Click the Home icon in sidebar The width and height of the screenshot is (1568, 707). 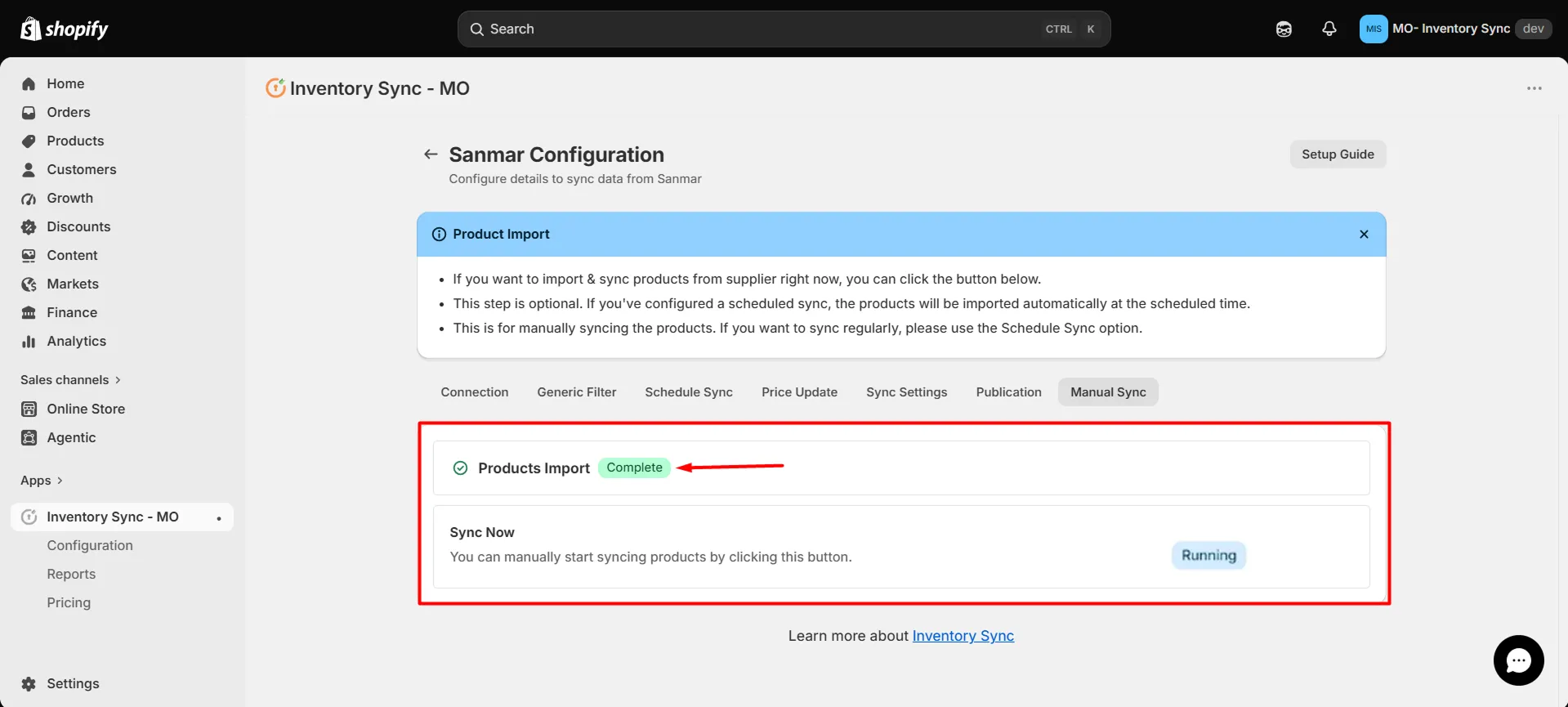pos(29,84)
